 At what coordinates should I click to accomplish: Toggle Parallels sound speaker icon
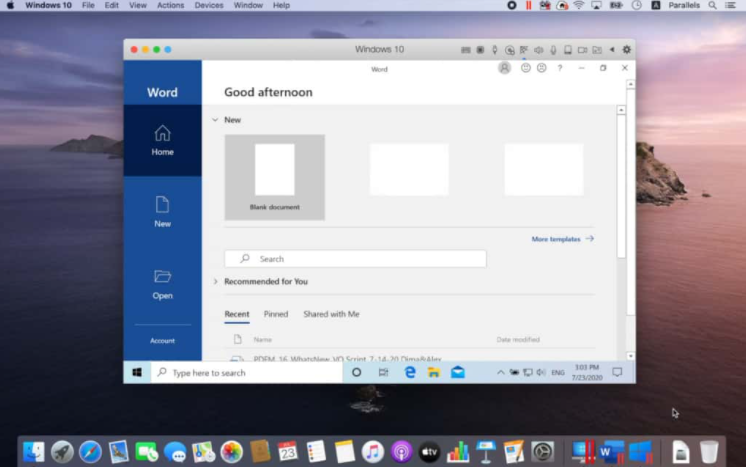pos(539,50)
